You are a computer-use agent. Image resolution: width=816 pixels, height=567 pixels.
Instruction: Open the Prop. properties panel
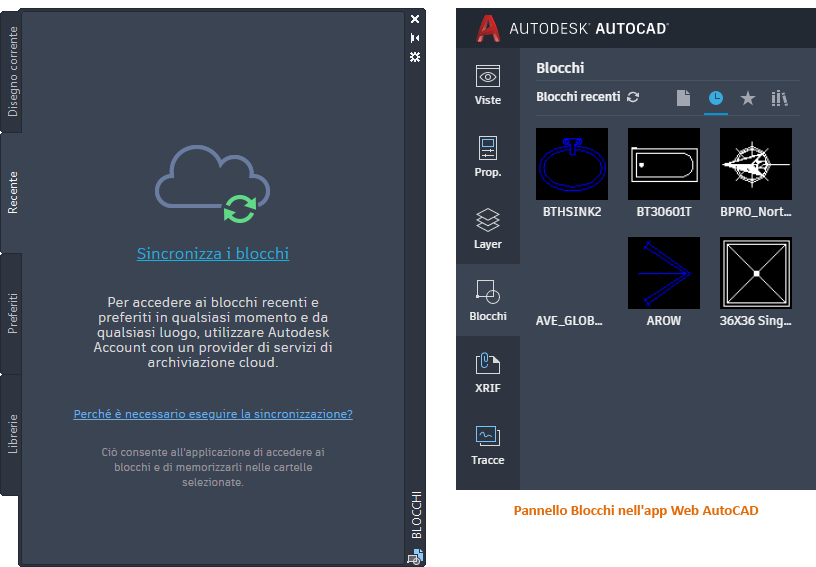[x=488, y=157]
